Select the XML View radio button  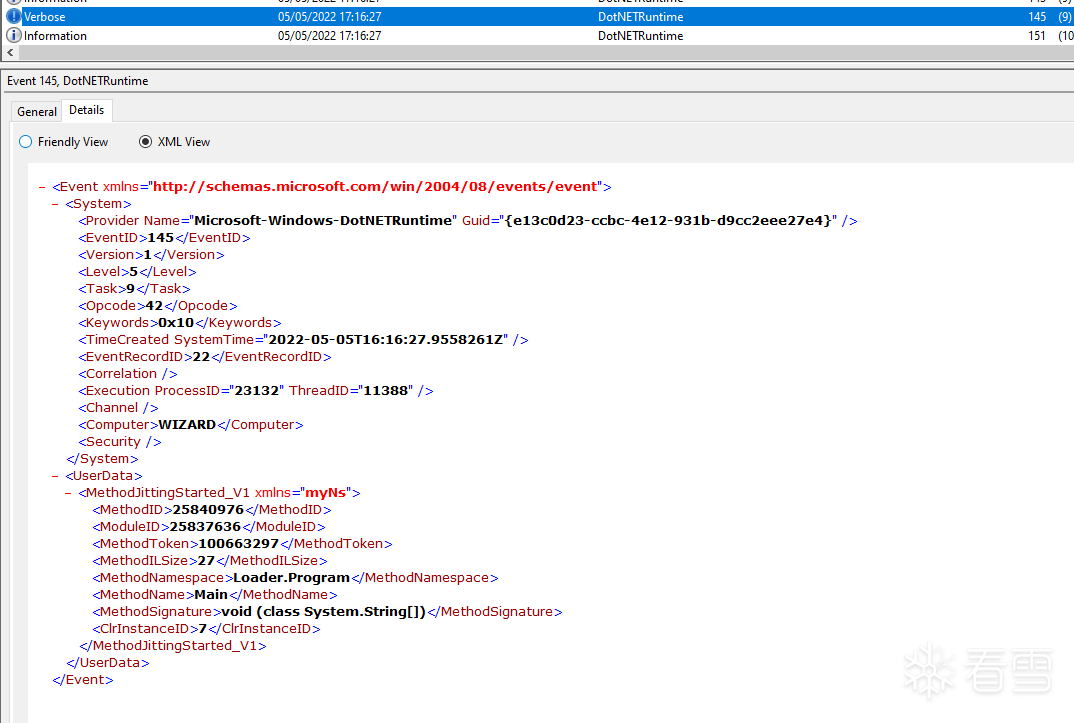point(145,142)
